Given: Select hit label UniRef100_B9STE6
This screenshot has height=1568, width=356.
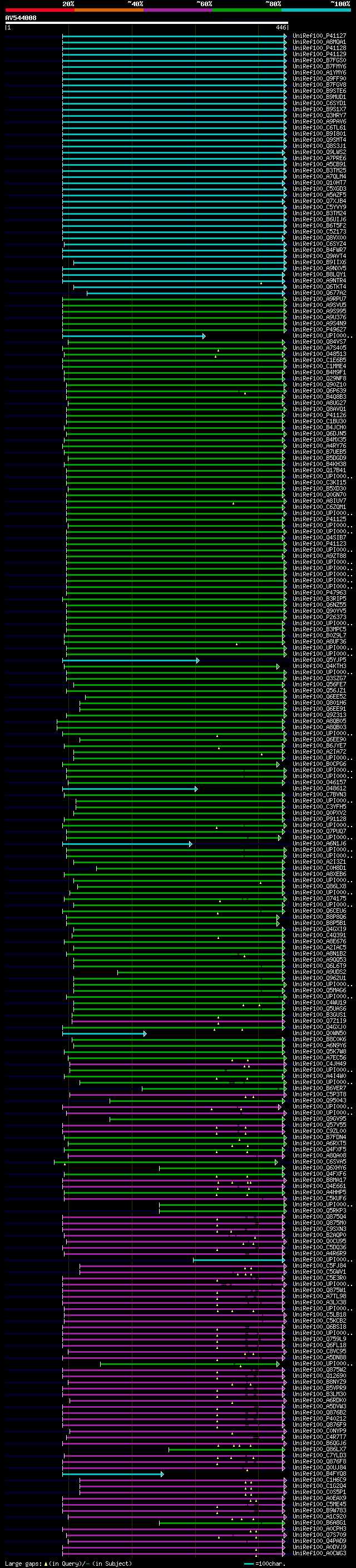Looking at the screenshot, I should click(319, 91).
